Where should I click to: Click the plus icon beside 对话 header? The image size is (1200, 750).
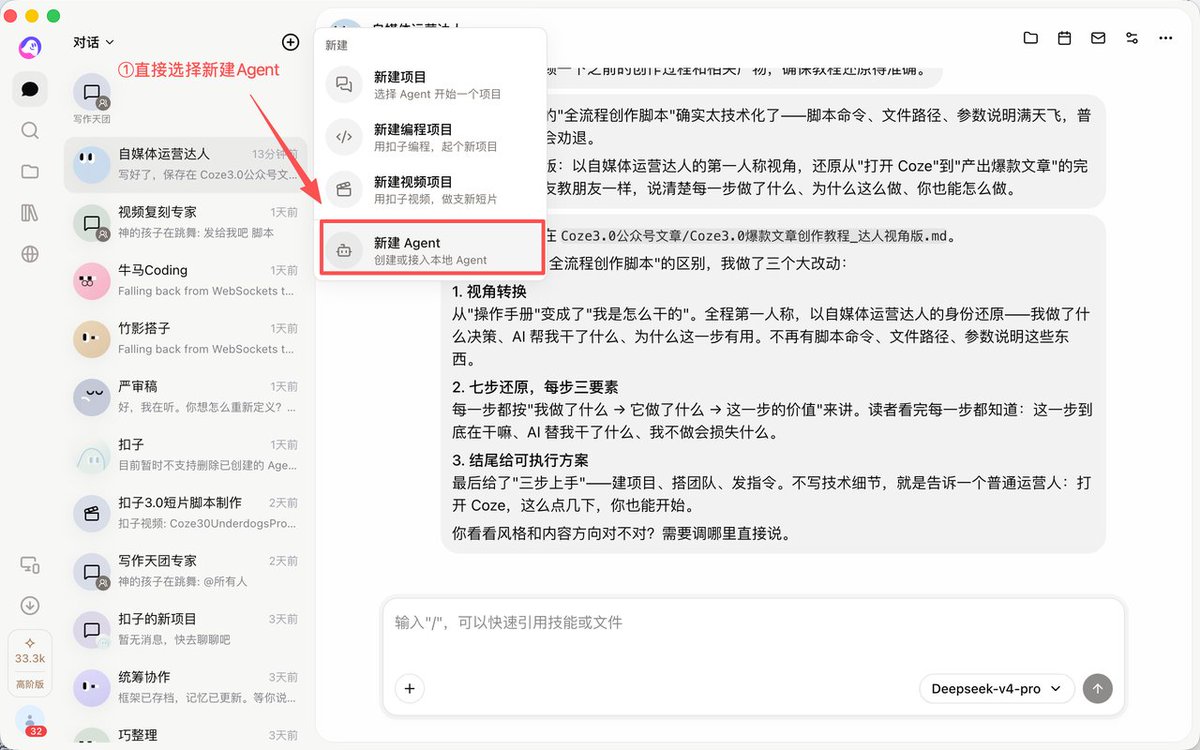[x=290, y=42]
